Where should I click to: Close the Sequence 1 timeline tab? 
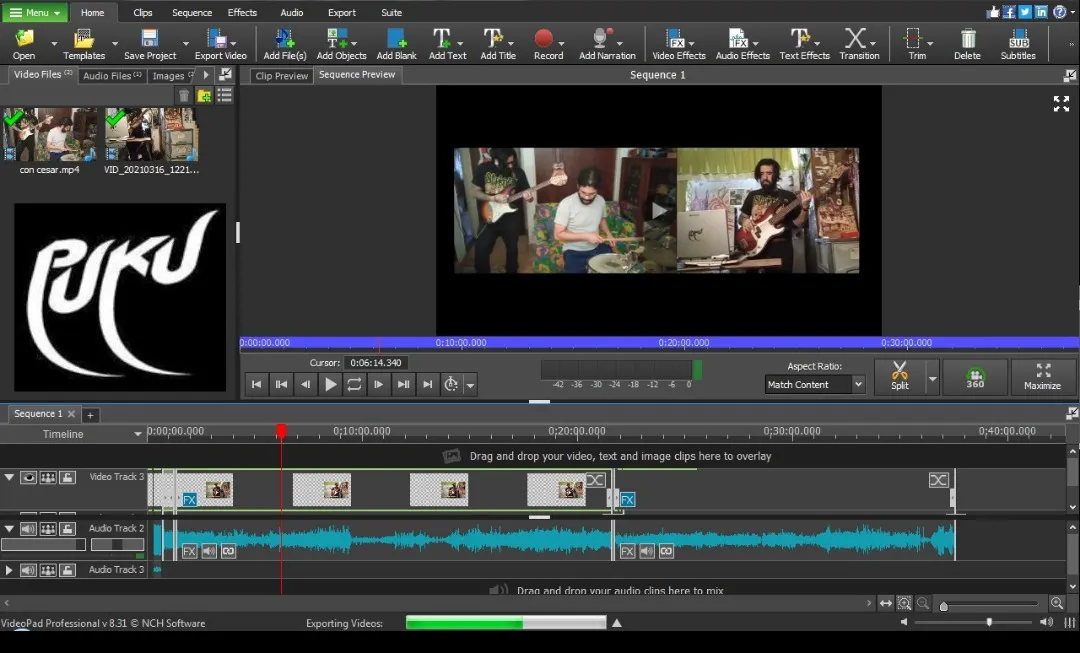[x=71, y=414]
